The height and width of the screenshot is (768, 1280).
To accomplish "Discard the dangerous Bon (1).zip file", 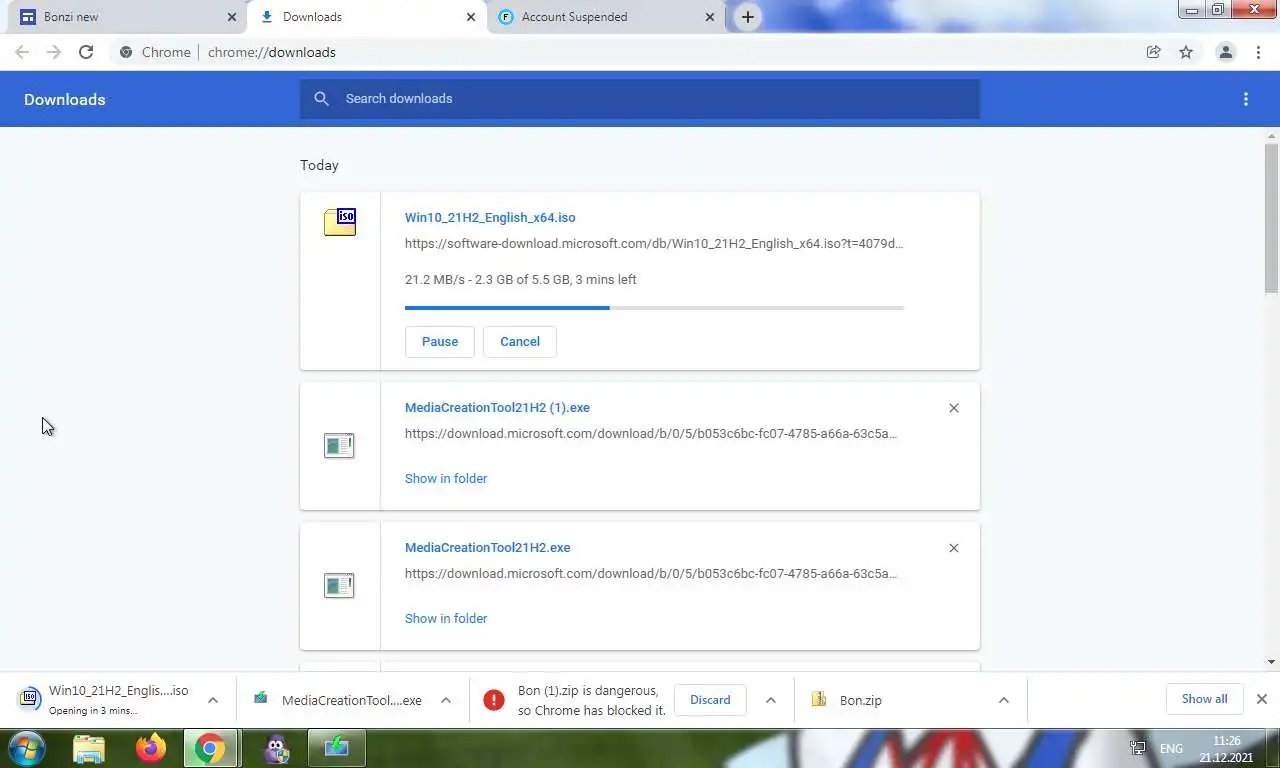I will 710,700.
